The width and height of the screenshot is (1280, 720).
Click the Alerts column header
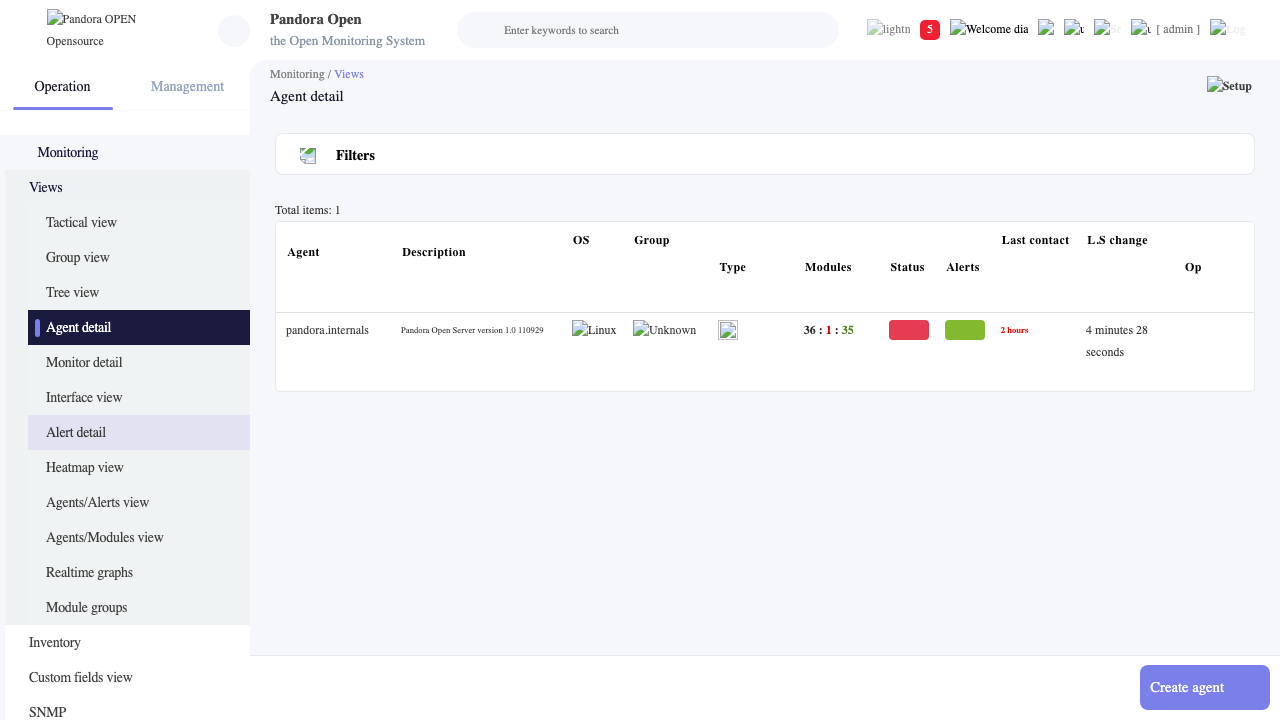point(963,267)
